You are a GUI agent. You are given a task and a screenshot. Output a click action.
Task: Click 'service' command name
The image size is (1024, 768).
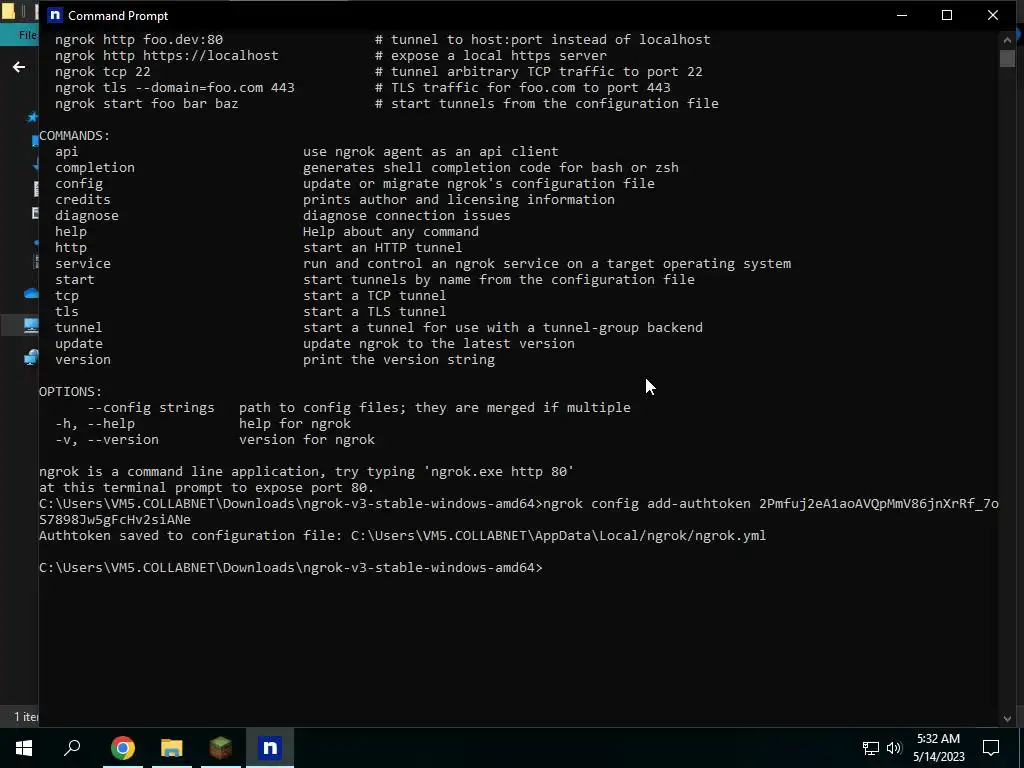pos(83,264)
